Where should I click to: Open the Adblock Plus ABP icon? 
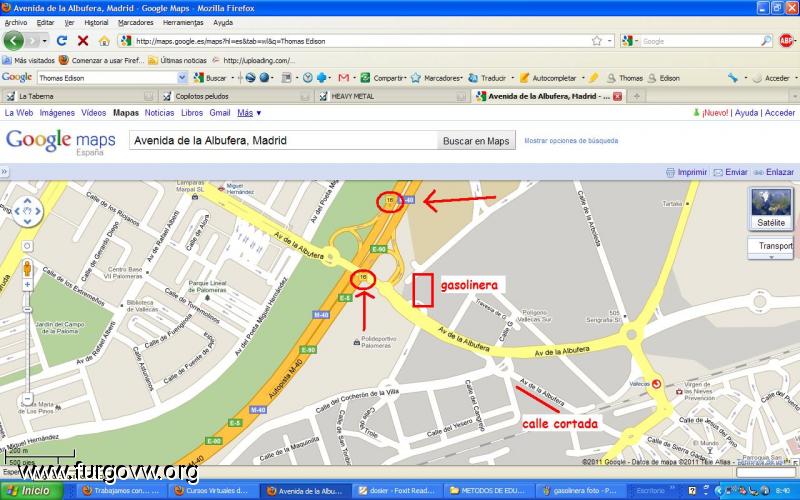click(x=786, y=41)
